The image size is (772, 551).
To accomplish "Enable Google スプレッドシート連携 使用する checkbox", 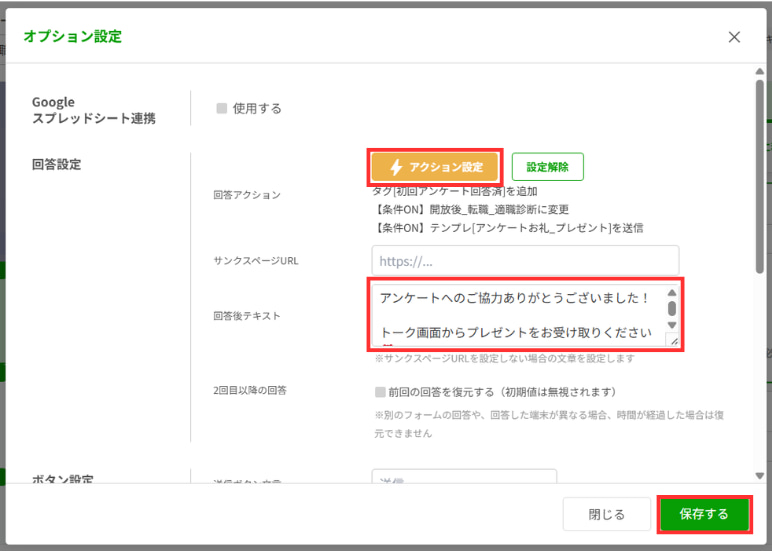I will coord(222,108).
